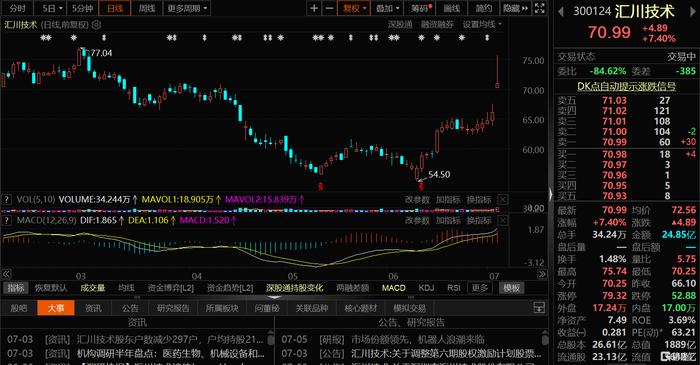Toggle the 深股通持股变化 indicator
Viewport: 700px width, 365px height.
coord(295,288)
